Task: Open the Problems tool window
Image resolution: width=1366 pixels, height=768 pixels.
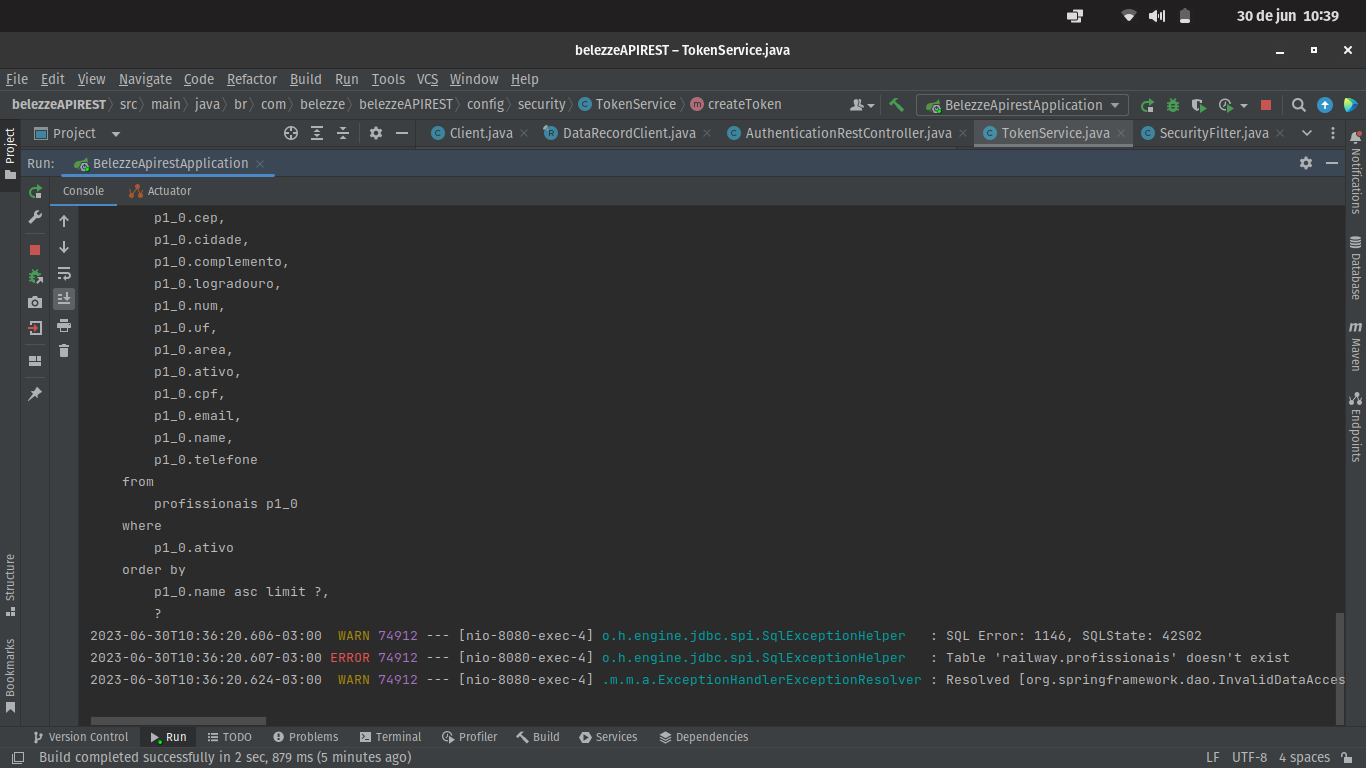Action: tap(305, 737)
